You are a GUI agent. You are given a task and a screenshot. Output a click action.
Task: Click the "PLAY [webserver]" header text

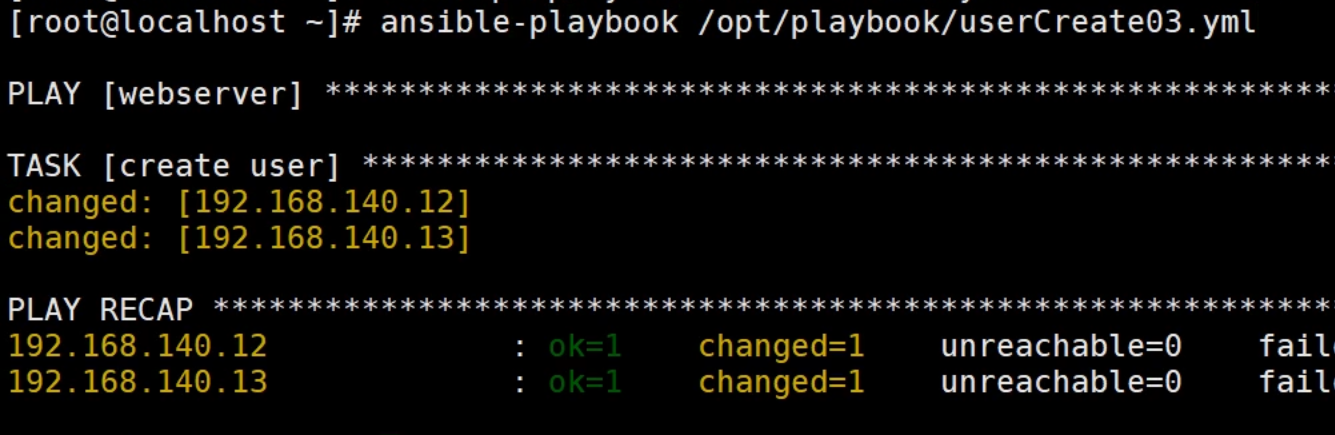(155, 94)
